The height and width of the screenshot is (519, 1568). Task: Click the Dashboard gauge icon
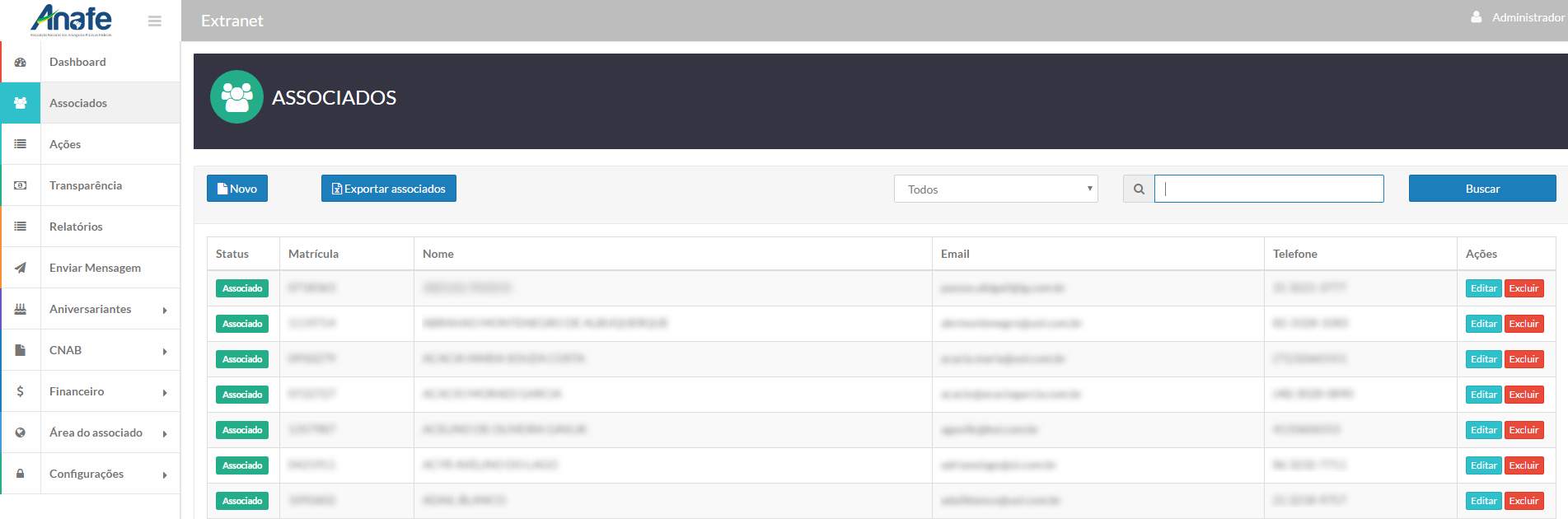pyautogui.click(x=21, y=62)
